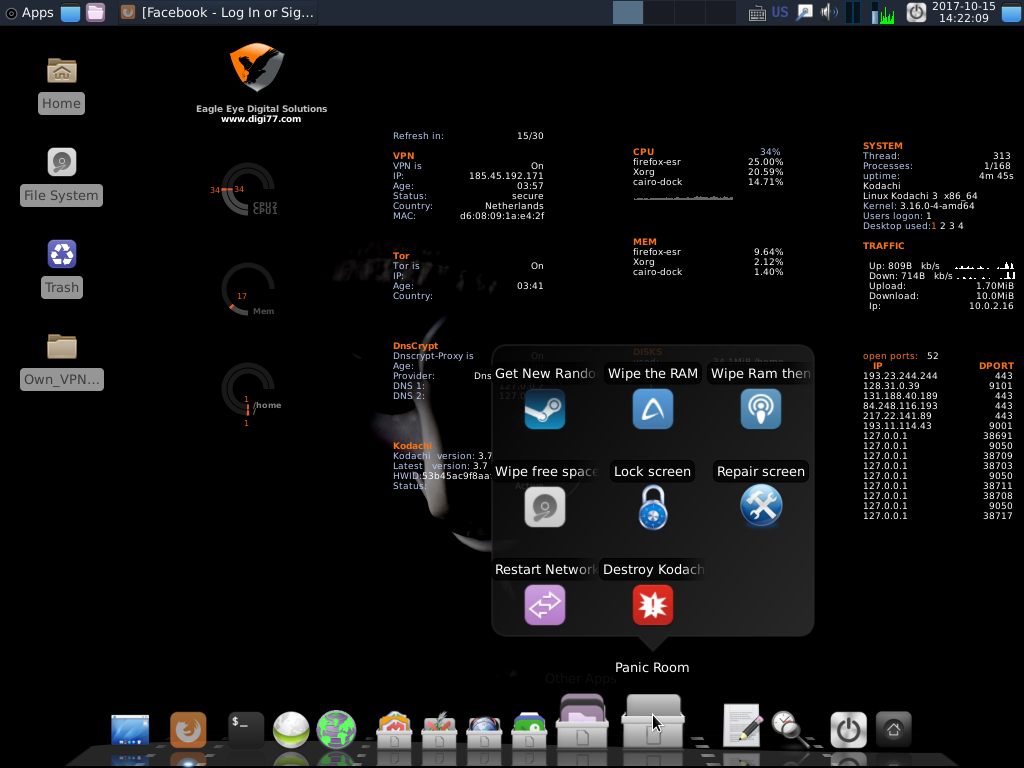The width and height of the screenshot is (1024, 768).
Task: Click the 'Wipe free space' label
Action: tap(545, 472)
